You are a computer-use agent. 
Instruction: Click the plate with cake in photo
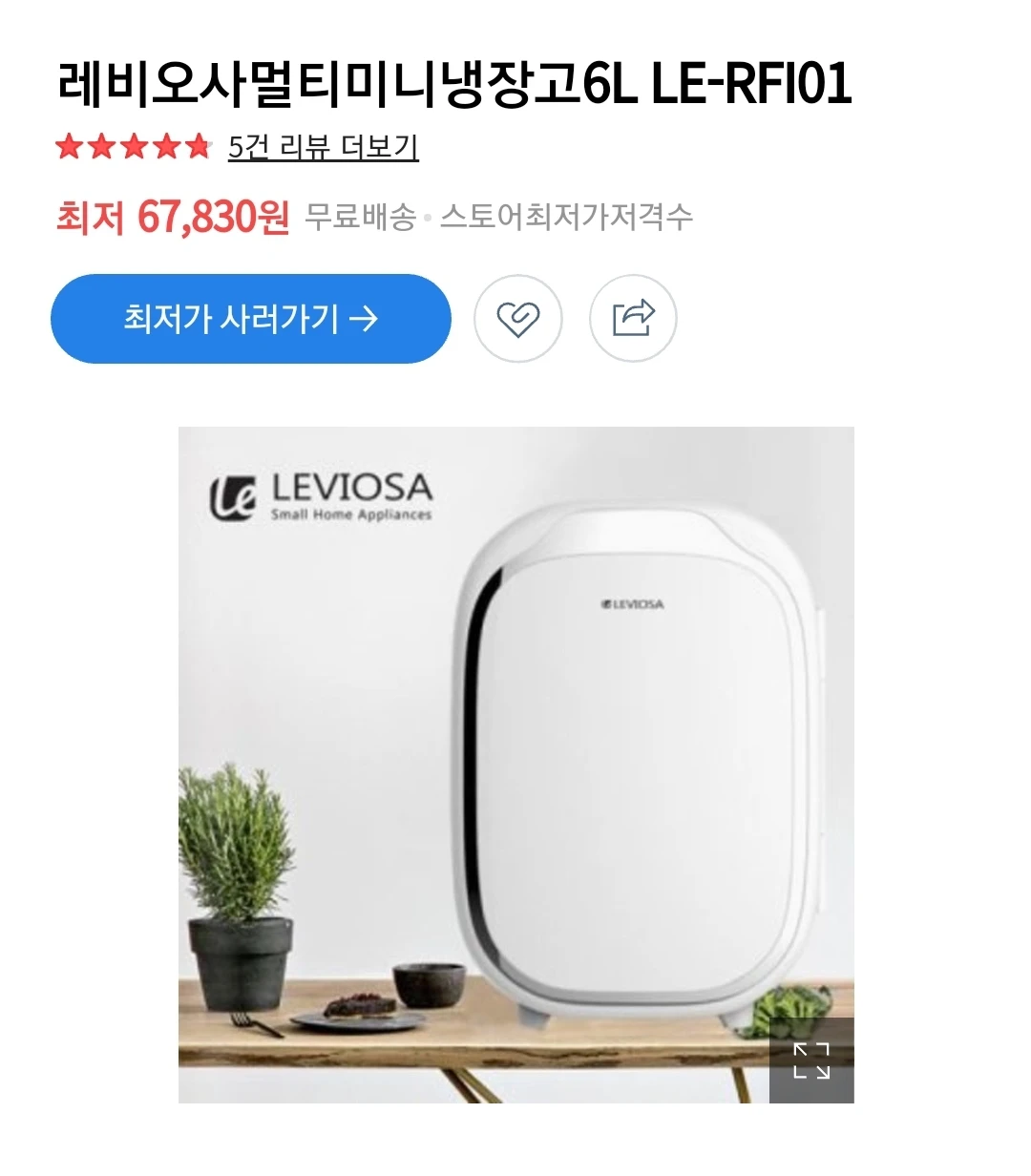pos(358,1015)
